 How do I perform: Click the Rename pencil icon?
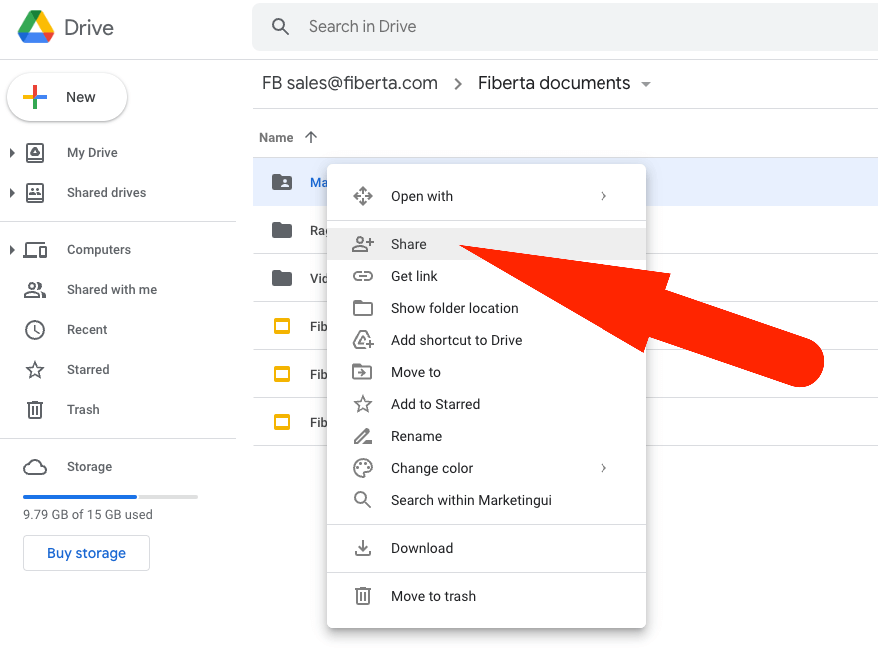(x=363, y=436)
